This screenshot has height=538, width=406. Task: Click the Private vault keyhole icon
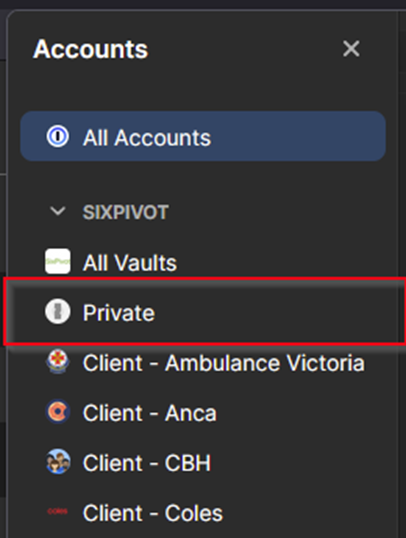pyautogui.click(x=58, y=312)
